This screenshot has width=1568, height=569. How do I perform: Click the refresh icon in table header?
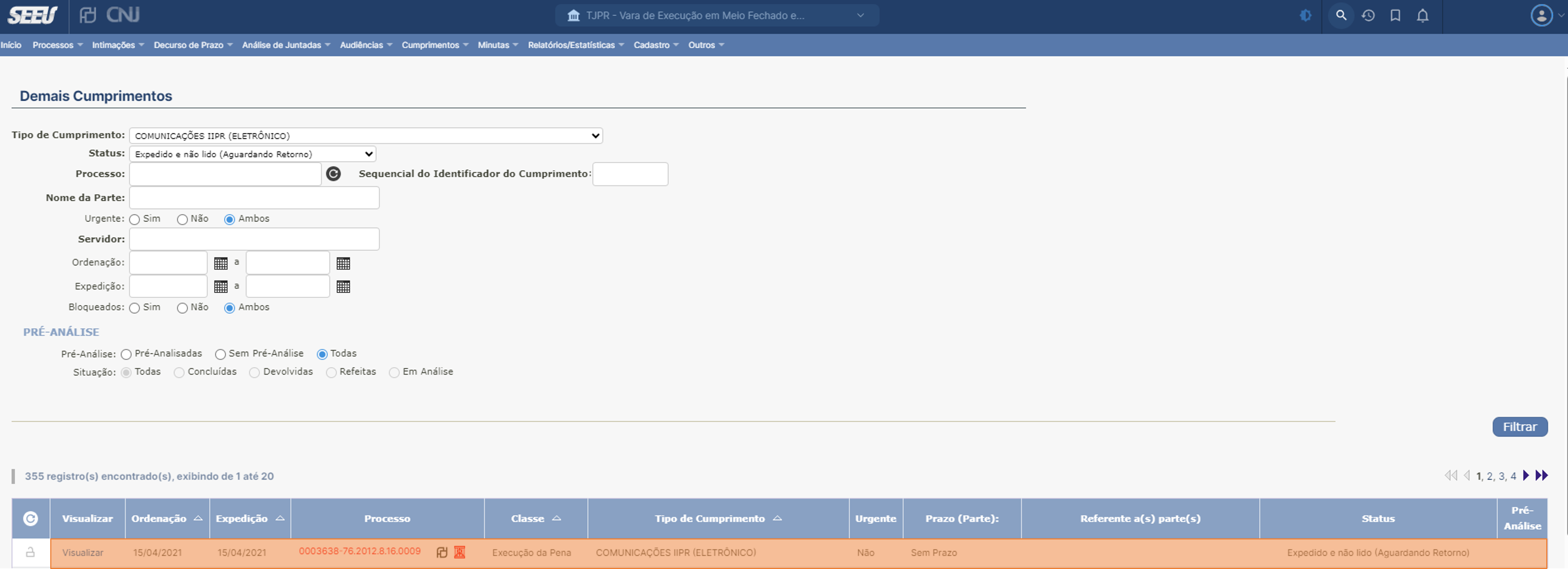pos(30,518)
